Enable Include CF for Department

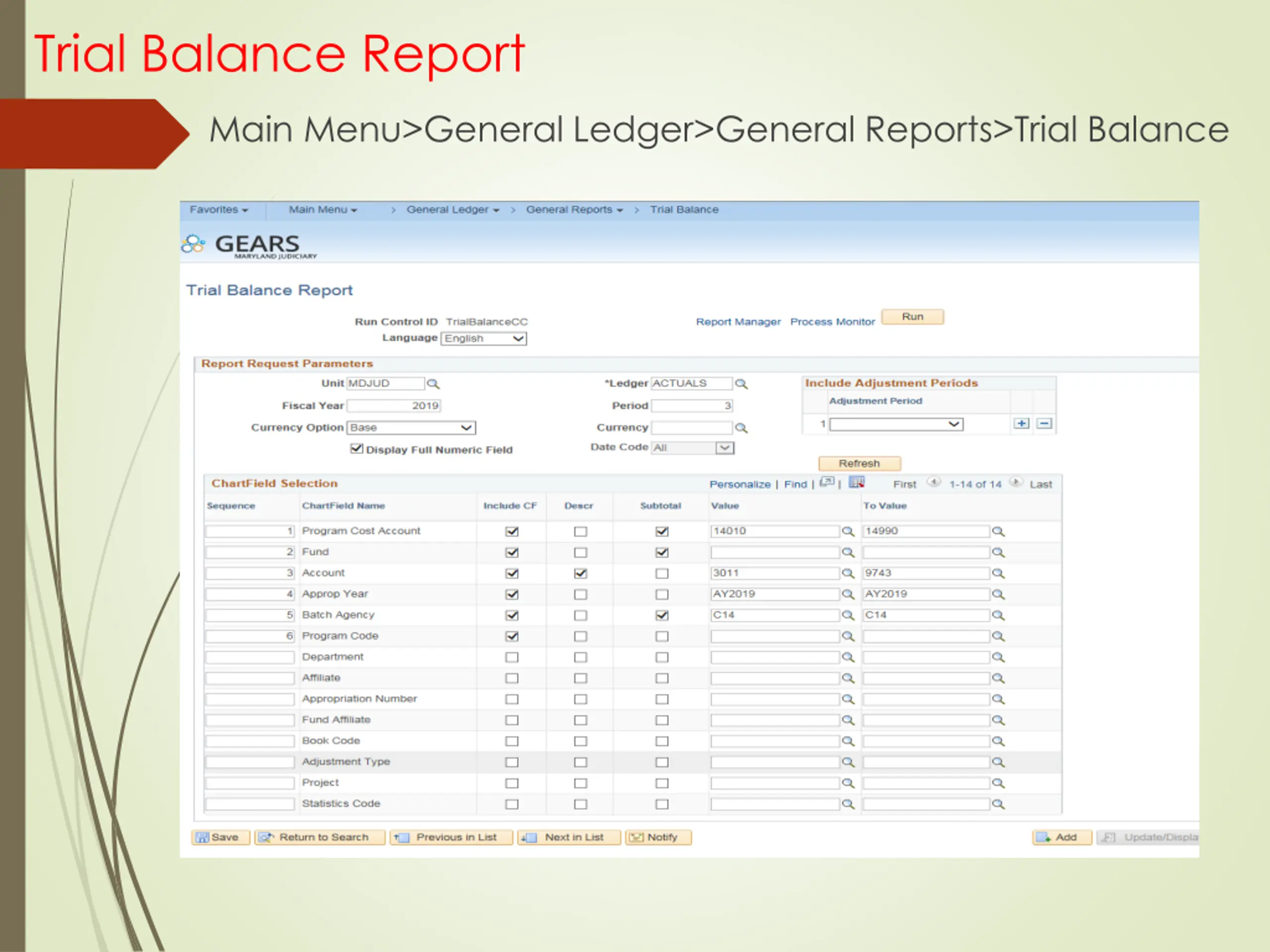[511, 657]
